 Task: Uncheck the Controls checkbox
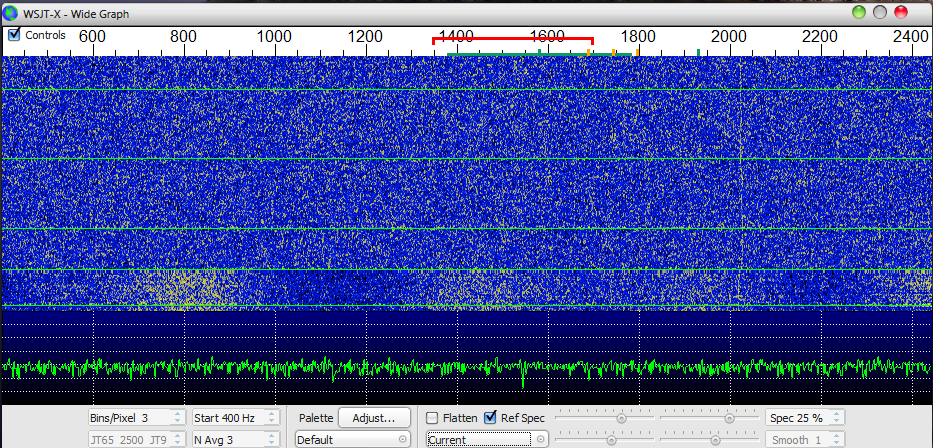[14, 35]
